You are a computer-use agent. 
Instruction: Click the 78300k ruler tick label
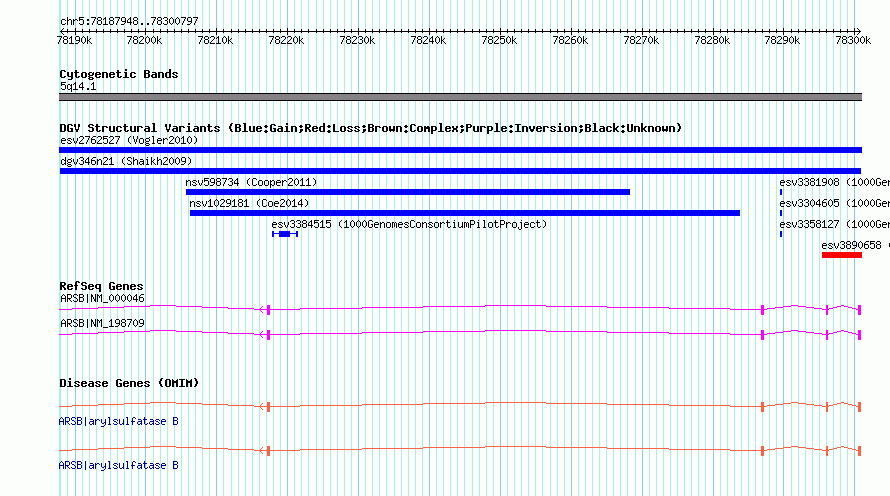853,40
